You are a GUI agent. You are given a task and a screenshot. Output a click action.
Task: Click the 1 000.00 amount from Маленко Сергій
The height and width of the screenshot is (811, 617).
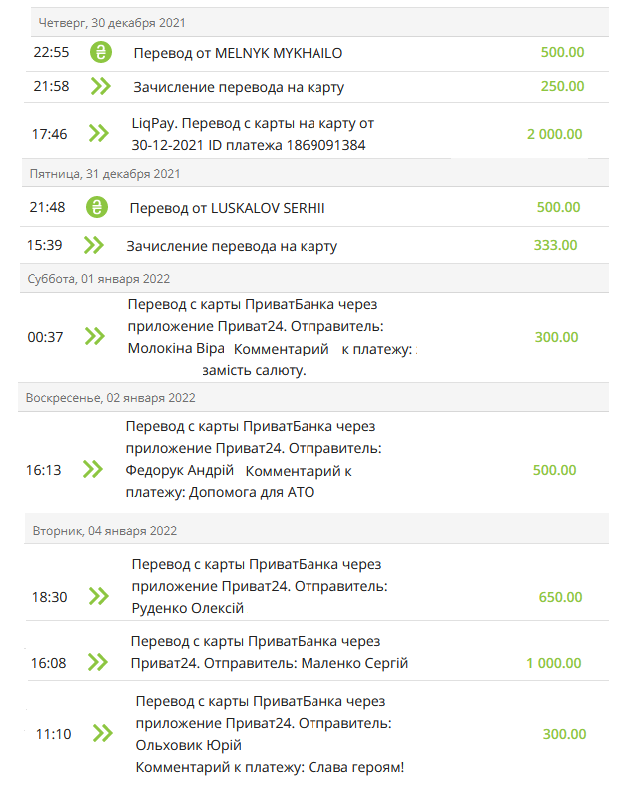coord(554,663)
